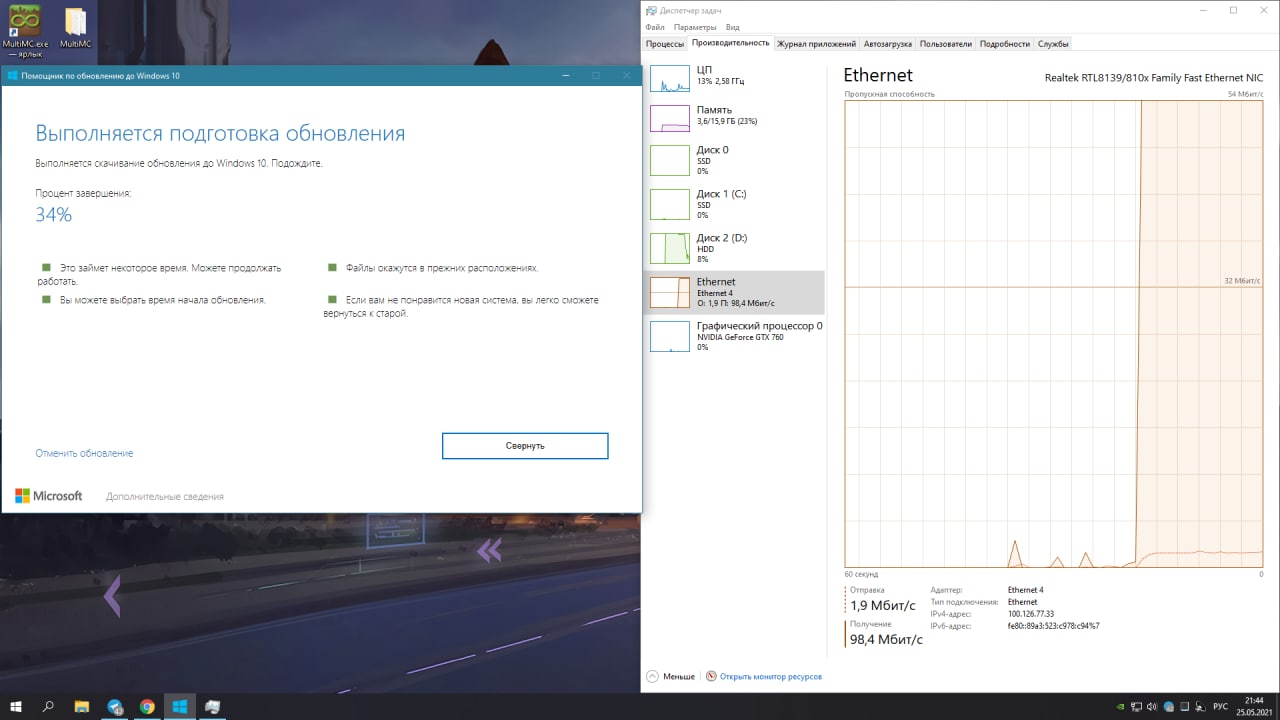Switch to Производительность tab

click(x=731, y=43)
